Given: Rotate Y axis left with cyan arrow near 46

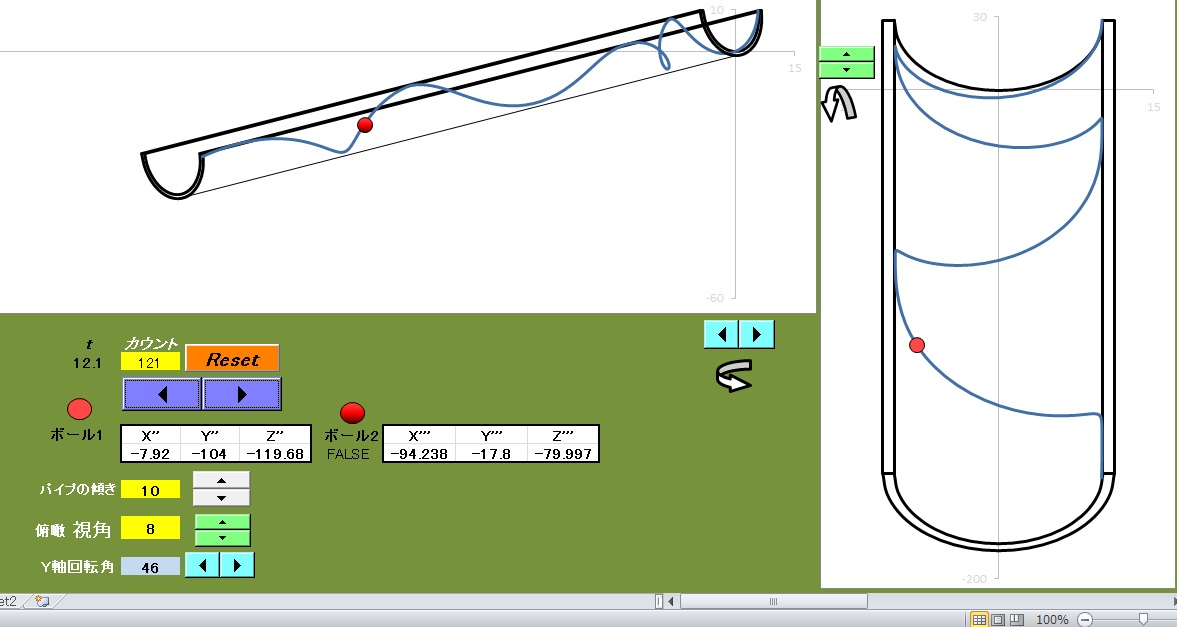Looking at the screenshot, I should [203, 565].
